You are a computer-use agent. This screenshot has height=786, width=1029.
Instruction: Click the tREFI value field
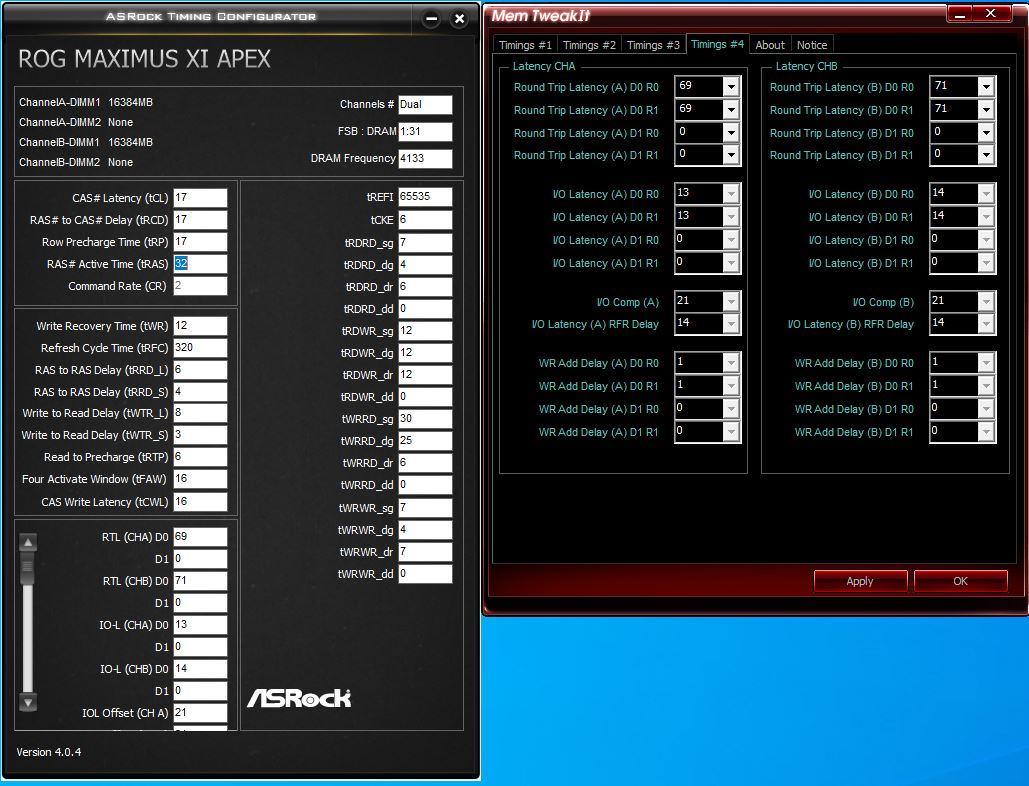425,197
